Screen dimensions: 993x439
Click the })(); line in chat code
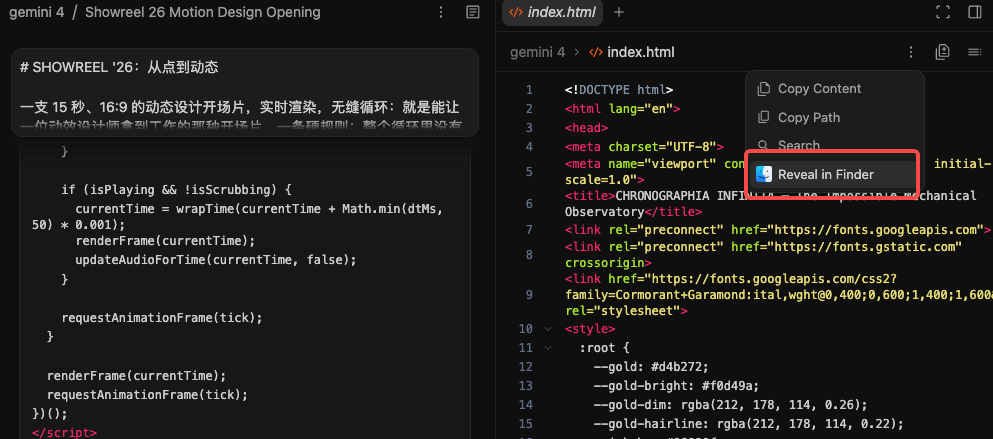pos(49,414)
